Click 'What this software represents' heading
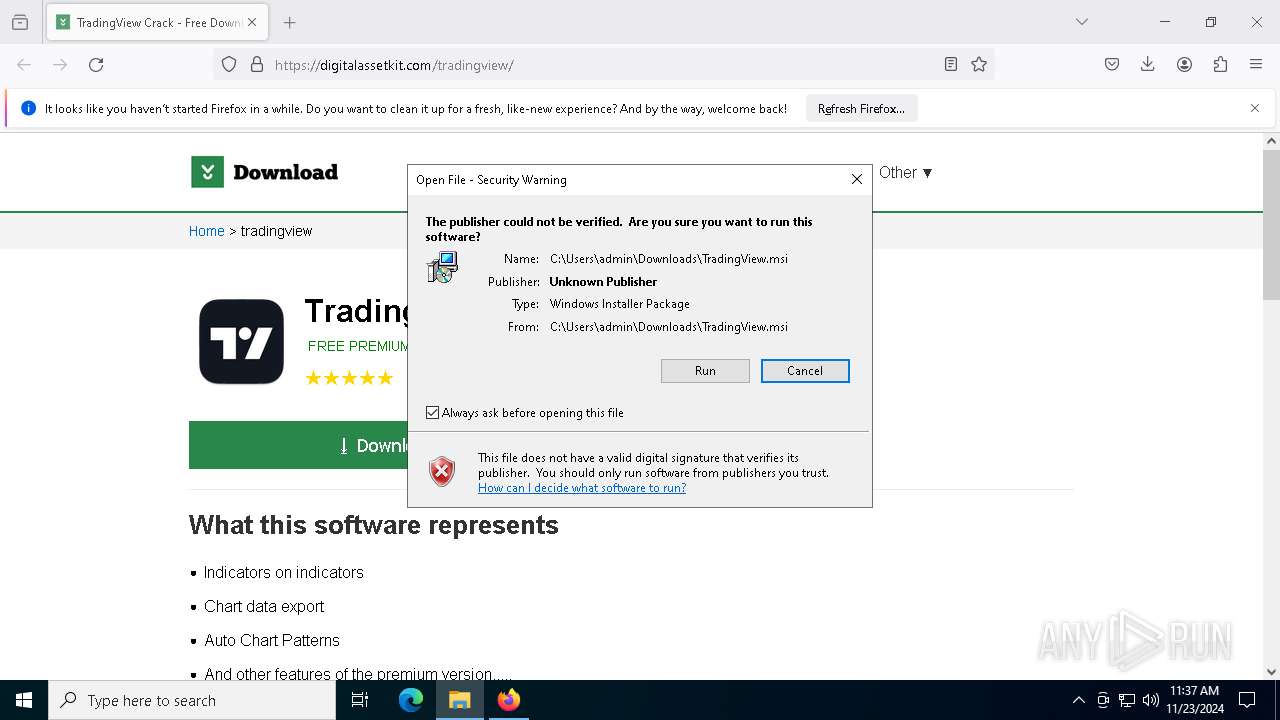 (374, 525)
